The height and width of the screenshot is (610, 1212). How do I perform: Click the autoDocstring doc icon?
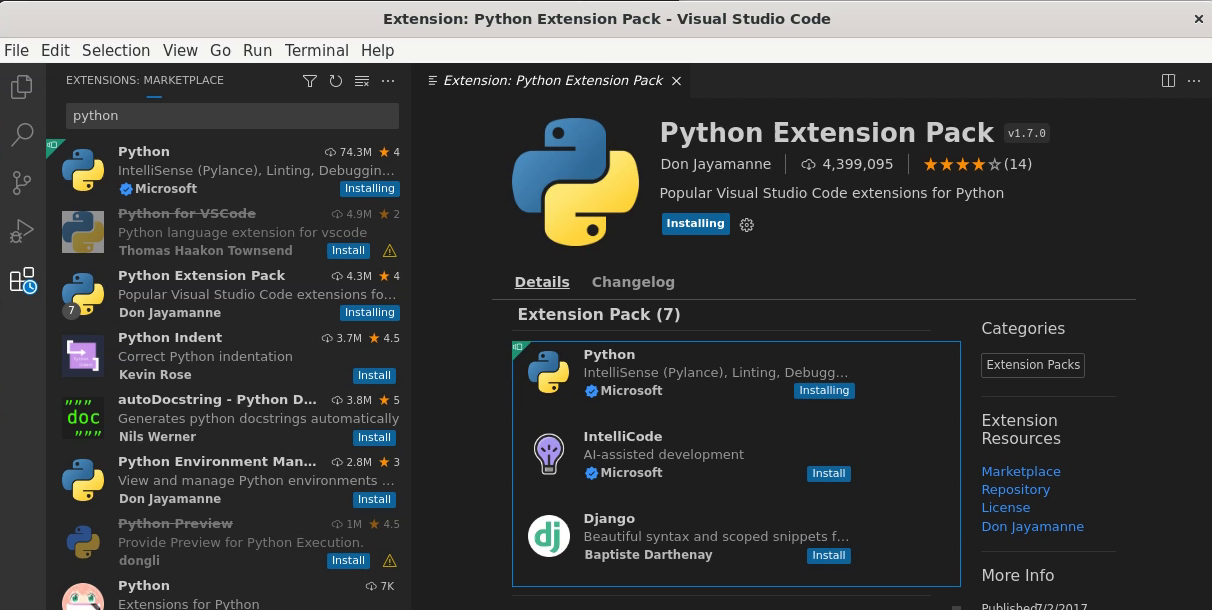point(83,418)
